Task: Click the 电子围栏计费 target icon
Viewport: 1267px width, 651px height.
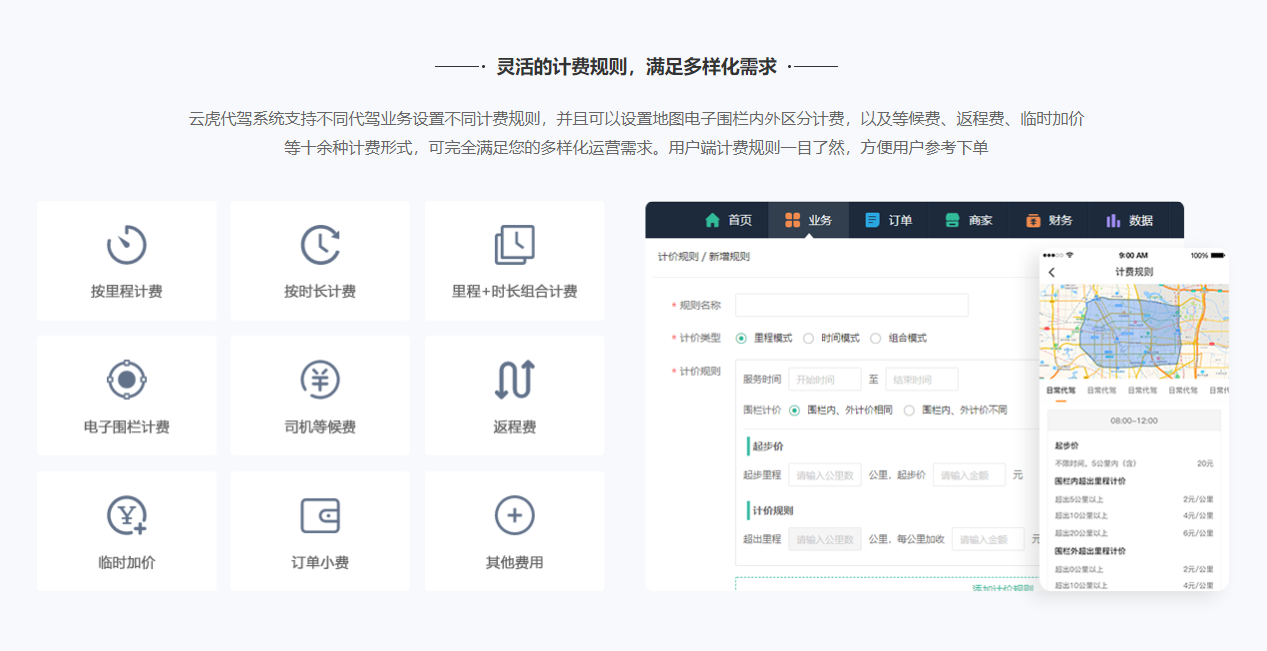Action: (126, 380)
